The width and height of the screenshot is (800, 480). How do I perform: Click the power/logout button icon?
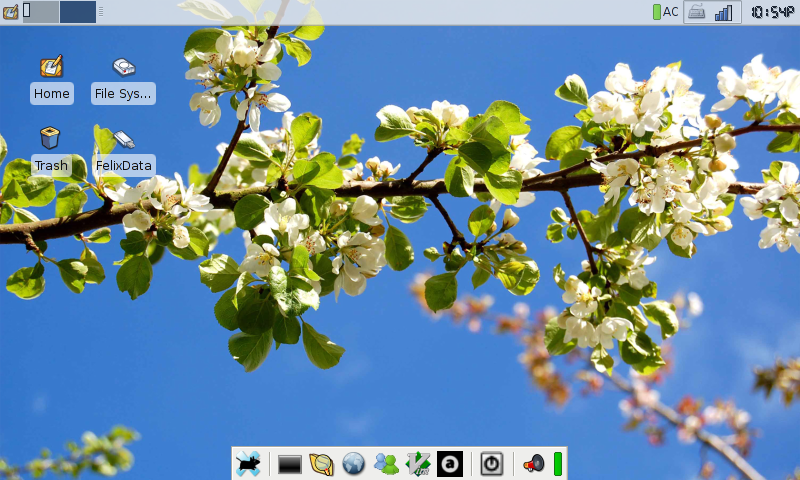tap(492, 464)
